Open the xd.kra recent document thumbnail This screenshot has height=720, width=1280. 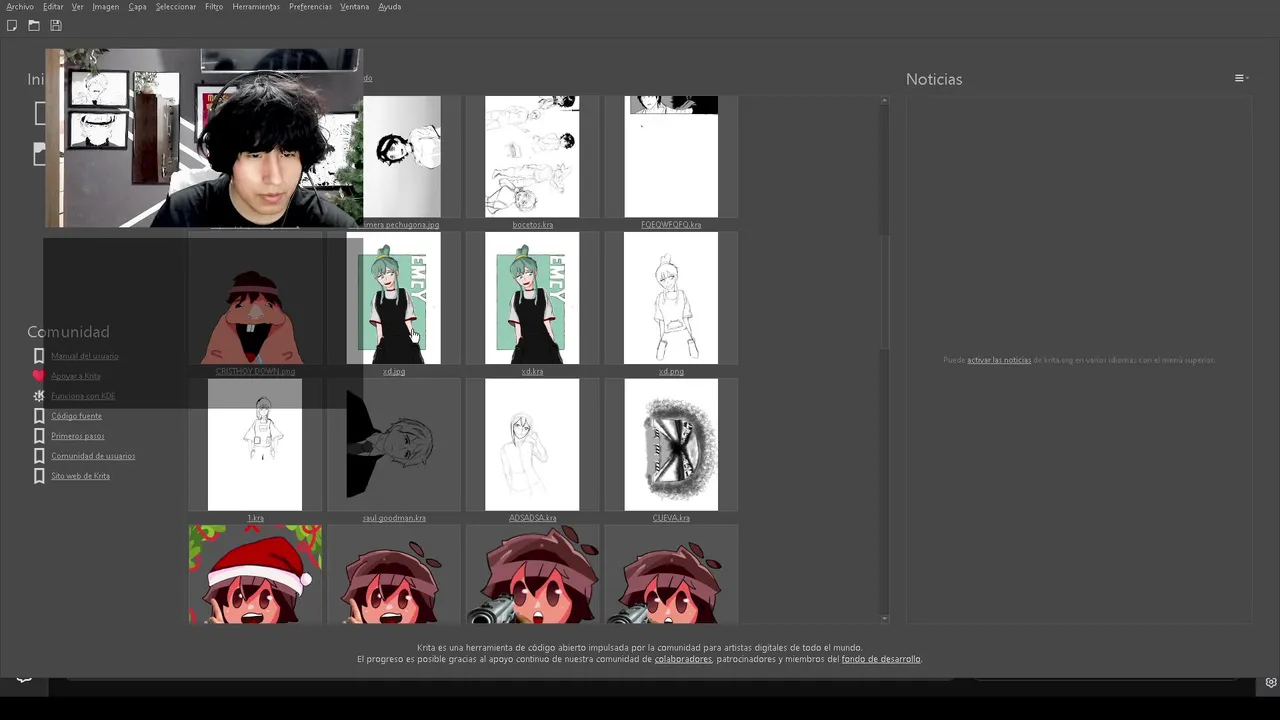coord(532,298)
